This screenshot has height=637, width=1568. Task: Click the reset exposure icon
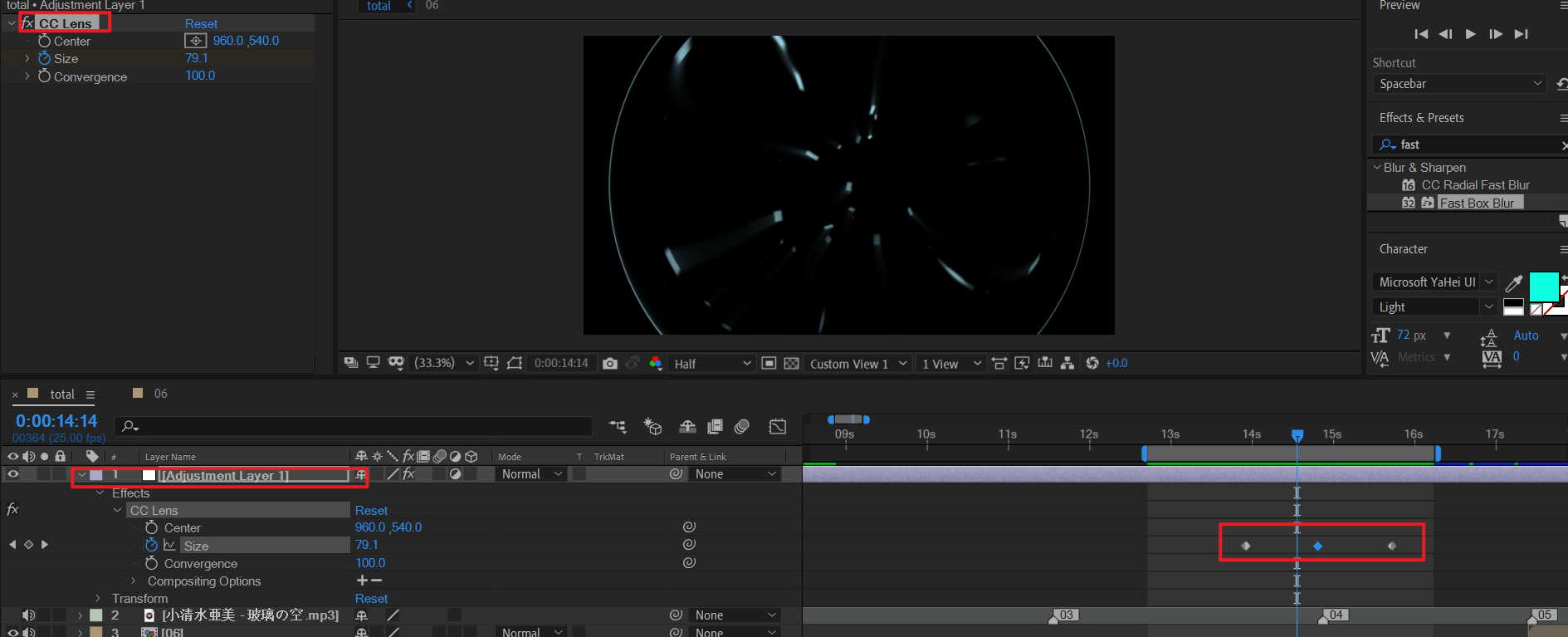pos(1092,363)
